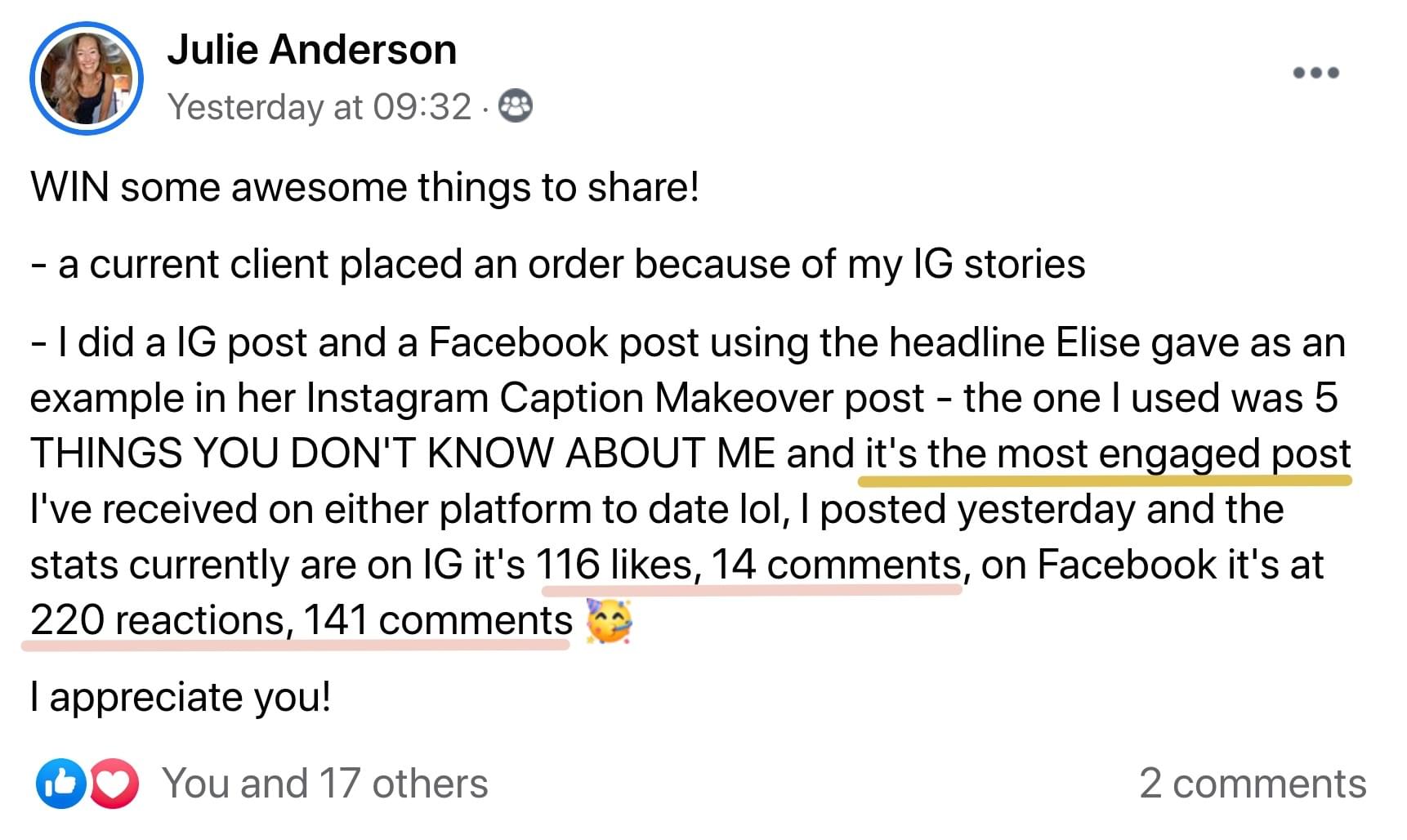Image resolution: width=1407 pixels, height=840 pixels.
Task: Click the group audience privacy icon
Action: coord(516,106)
